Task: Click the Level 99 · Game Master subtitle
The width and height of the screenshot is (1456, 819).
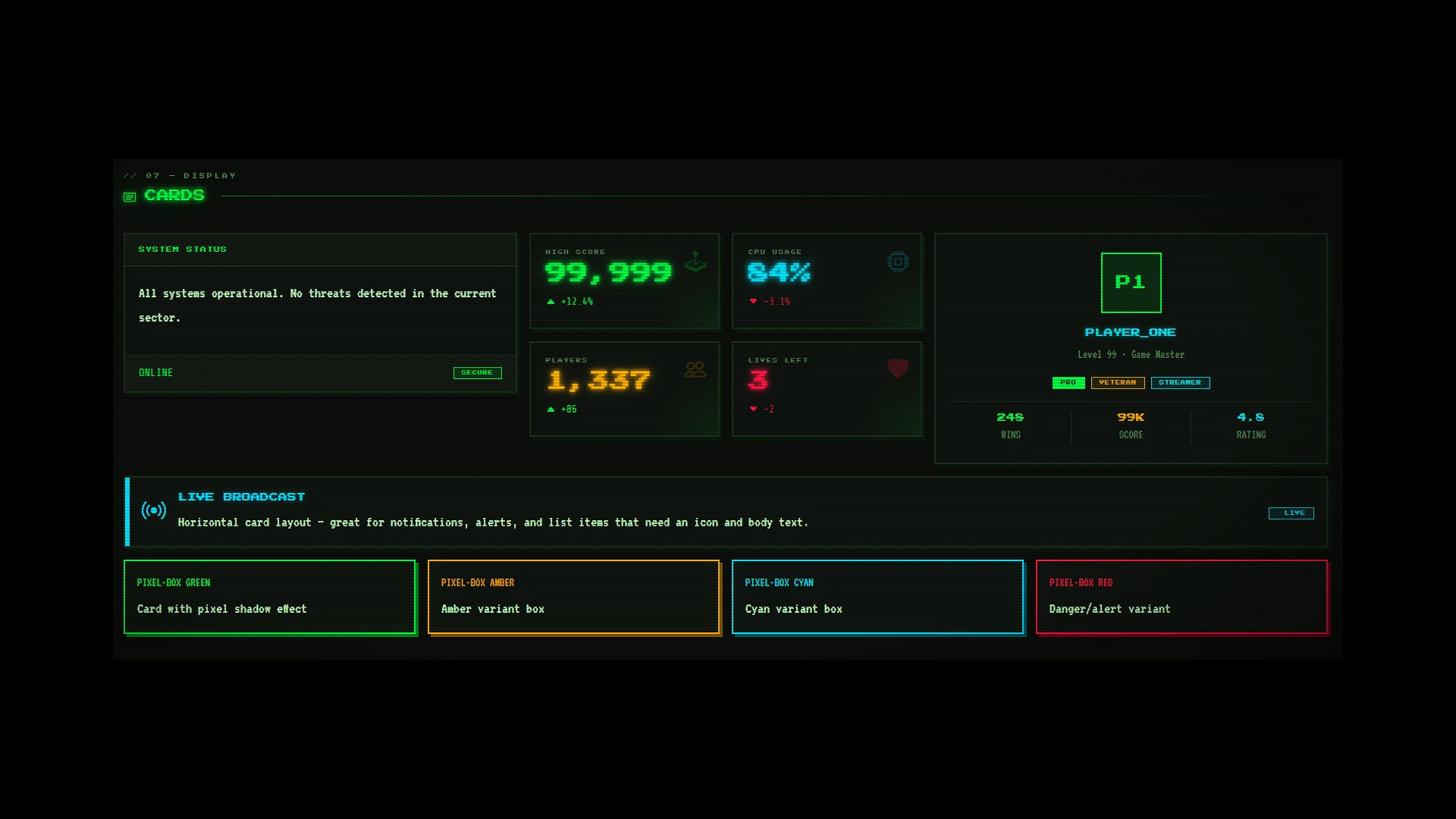Action: (1131, 355)
